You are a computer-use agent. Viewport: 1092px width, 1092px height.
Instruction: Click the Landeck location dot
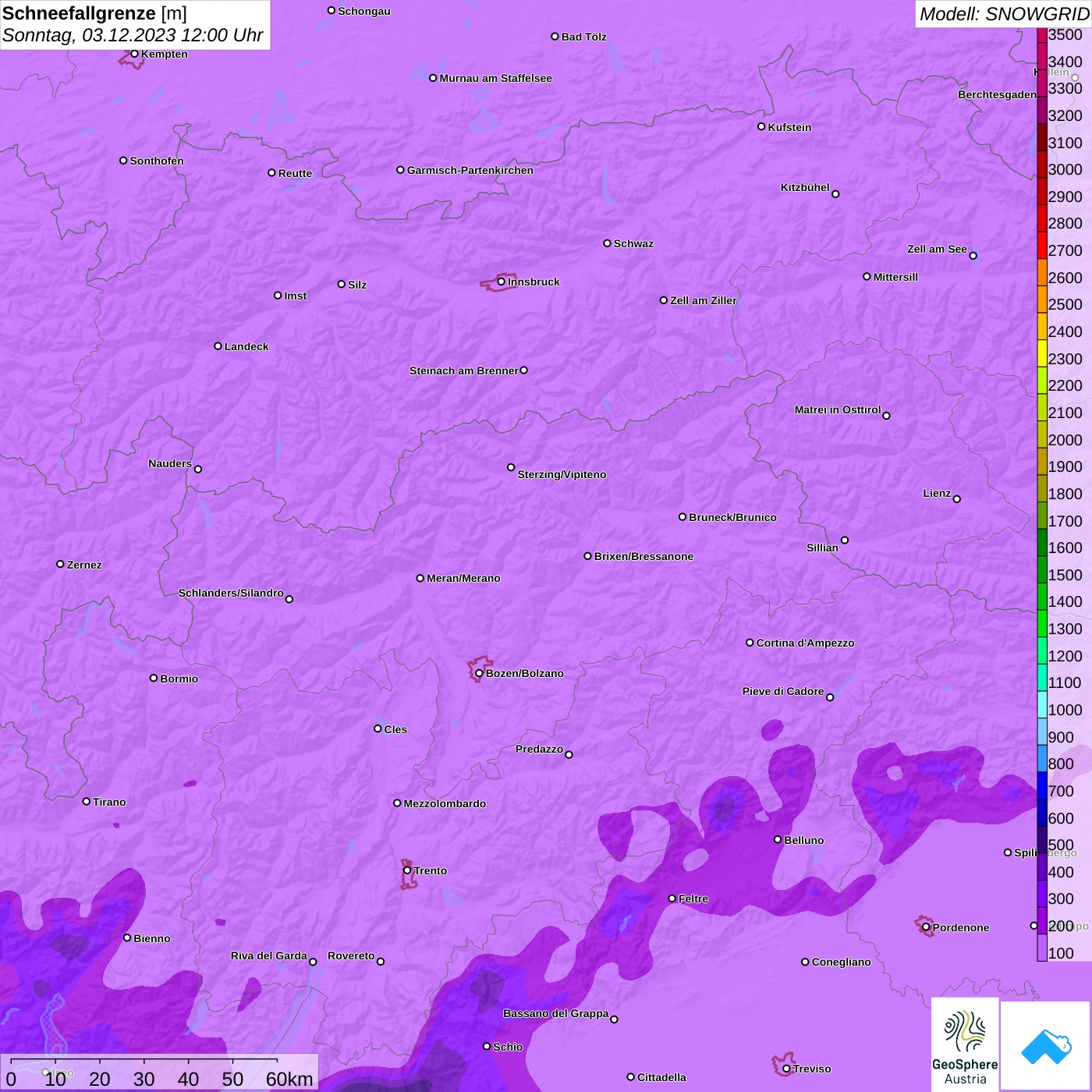(x=218, y=346)
